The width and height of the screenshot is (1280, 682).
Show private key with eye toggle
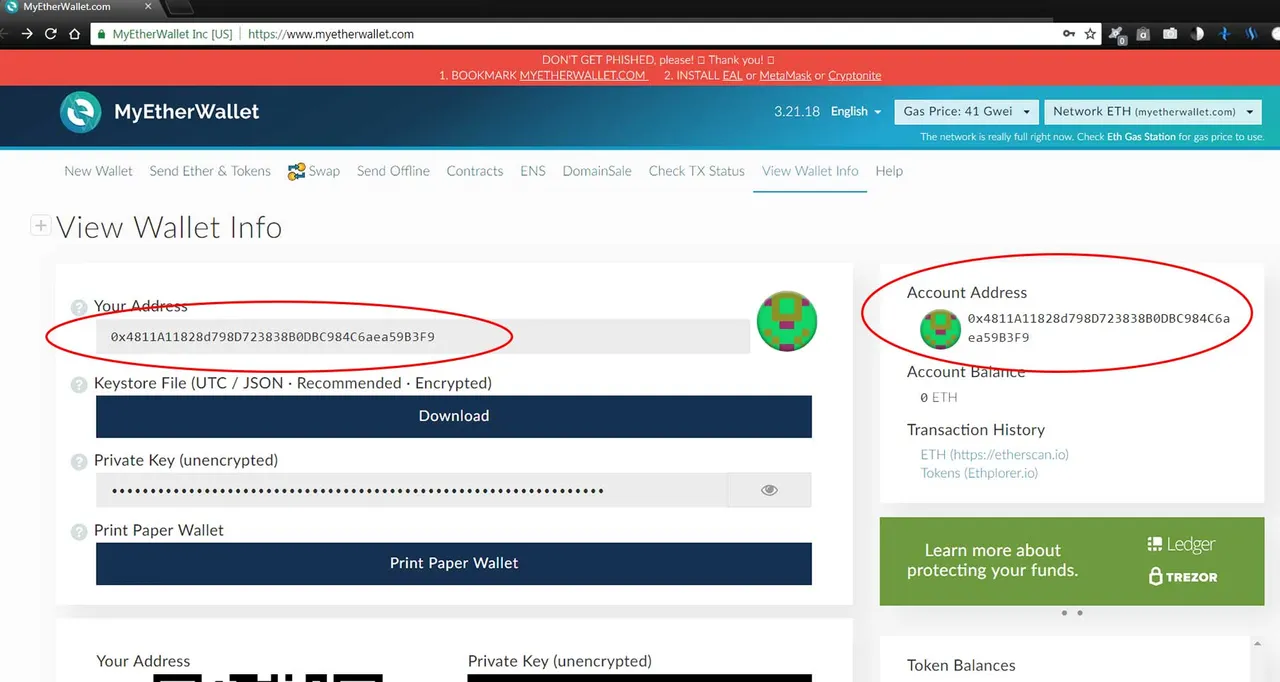pos(769,490)
